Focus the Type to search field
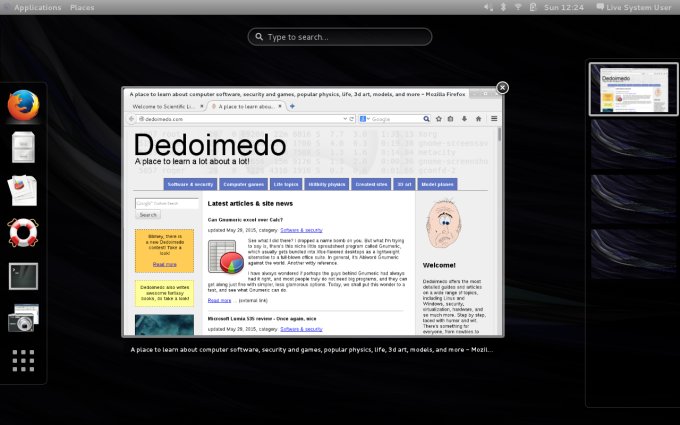The height and width of the screenshot is (425, 680). click(x=340, y=37)
